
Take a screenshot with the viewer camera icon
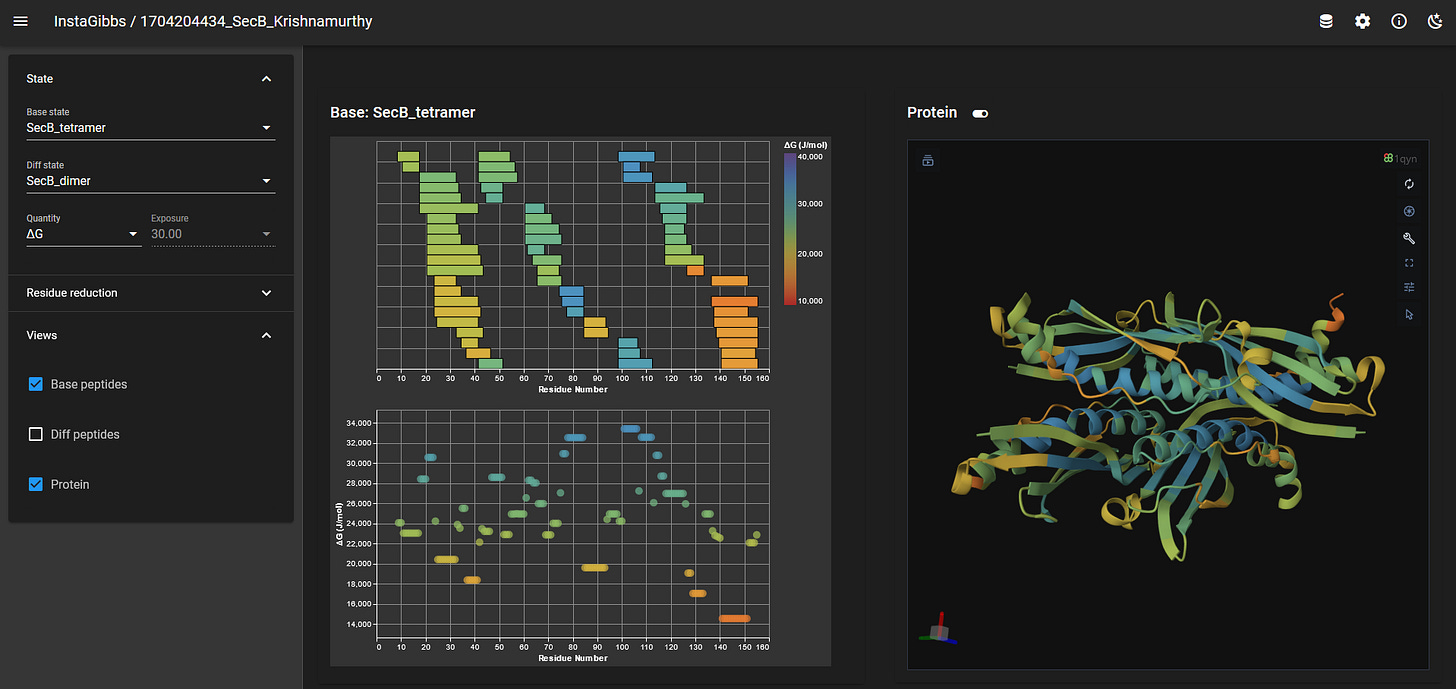pos(927,160)
